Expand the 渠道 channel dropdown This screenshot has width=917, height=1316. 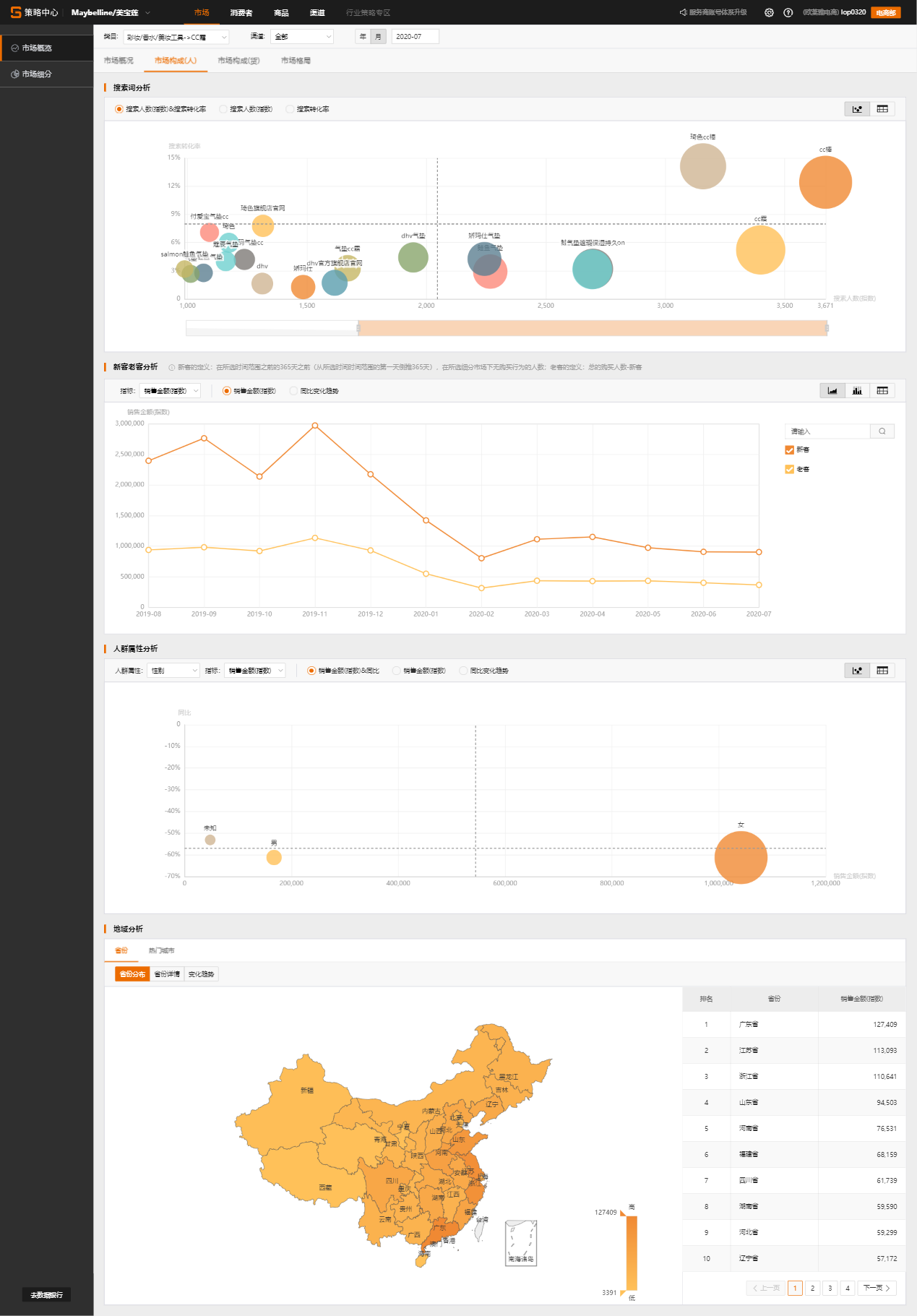pyautogui.click(x=301, y=36)
